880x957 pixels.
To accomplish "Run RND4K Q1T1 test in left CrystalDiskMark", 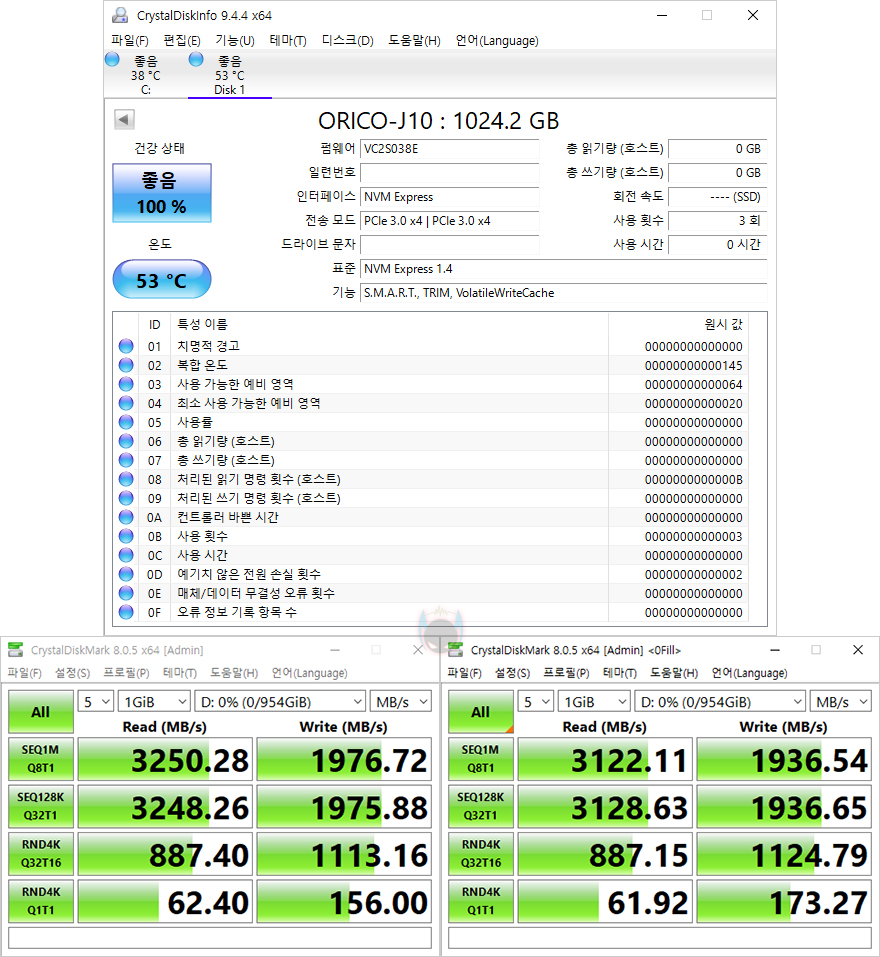I will (41, 901).
